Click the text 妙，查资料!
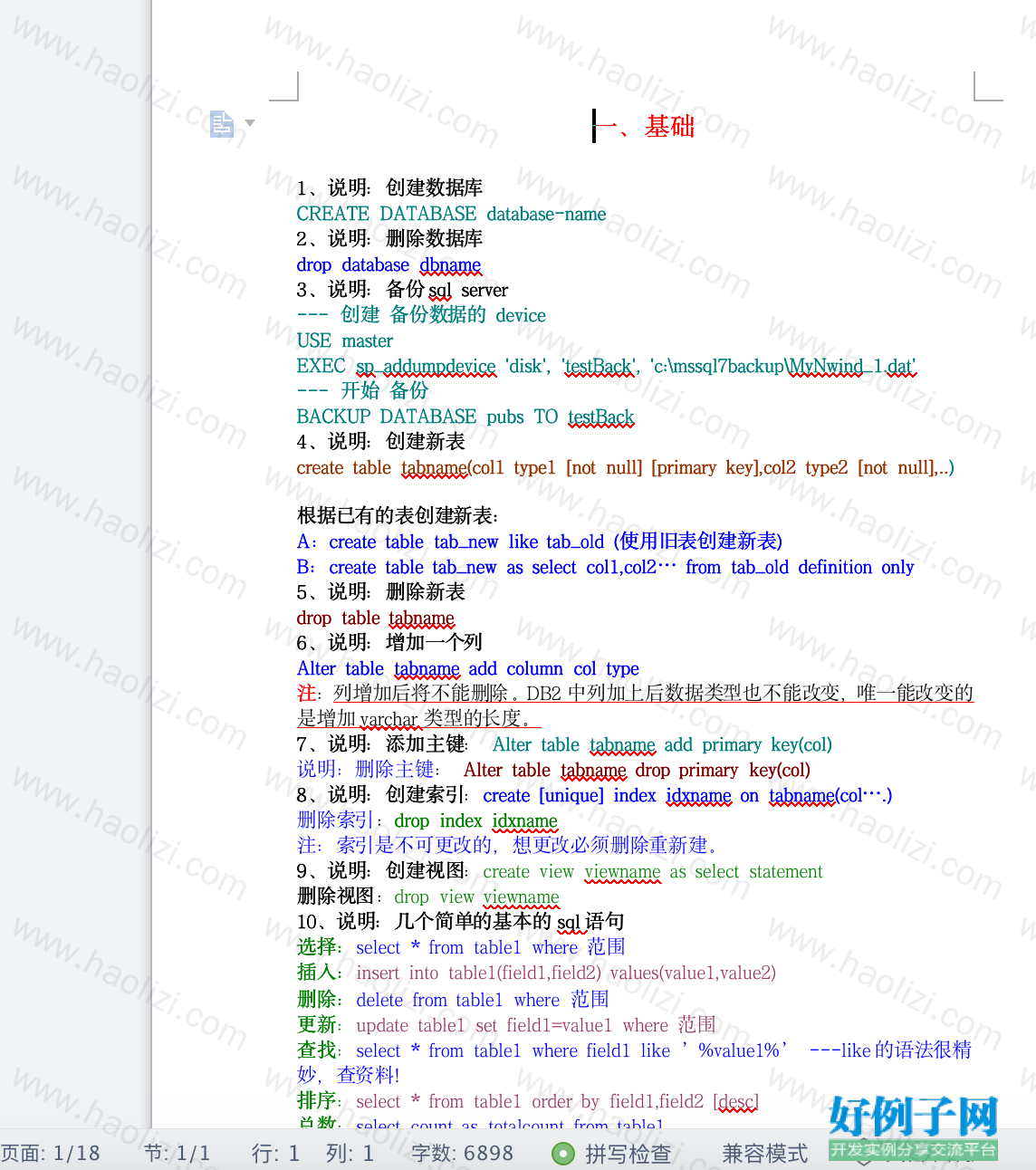The width and height of the screenshot is (1036, 1170). (348, 1075)
